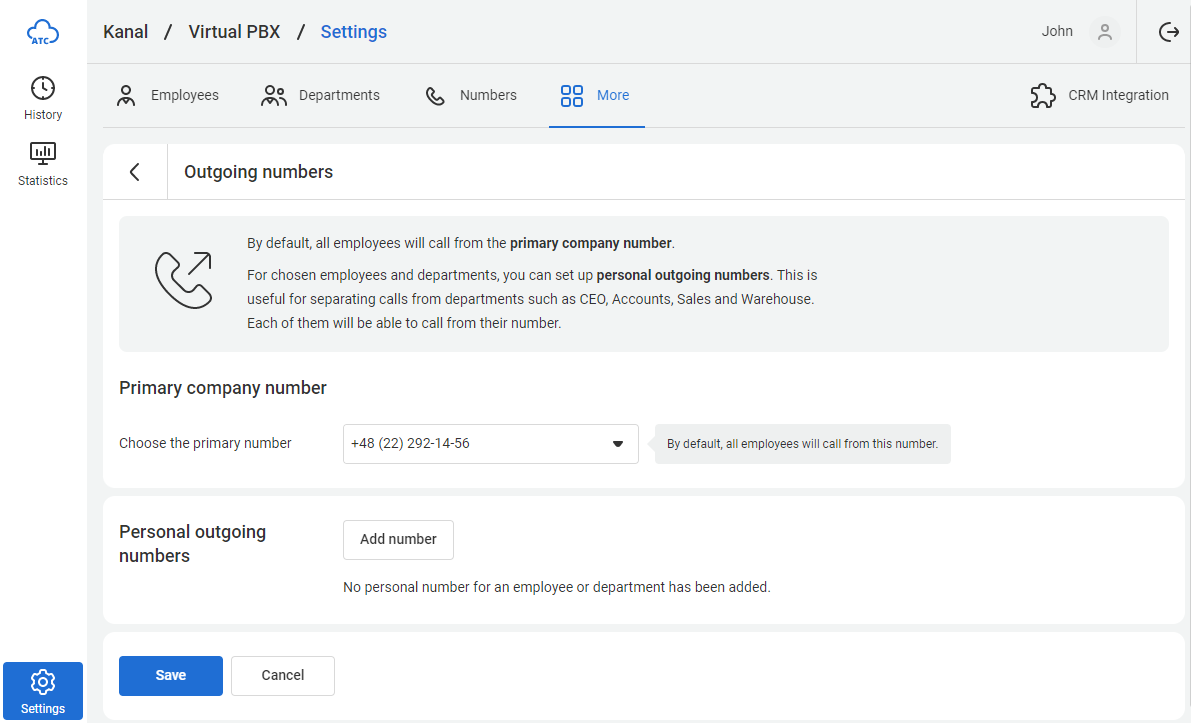
Task: Click the ATC cloud logo
Action: (x=43, y=33)
